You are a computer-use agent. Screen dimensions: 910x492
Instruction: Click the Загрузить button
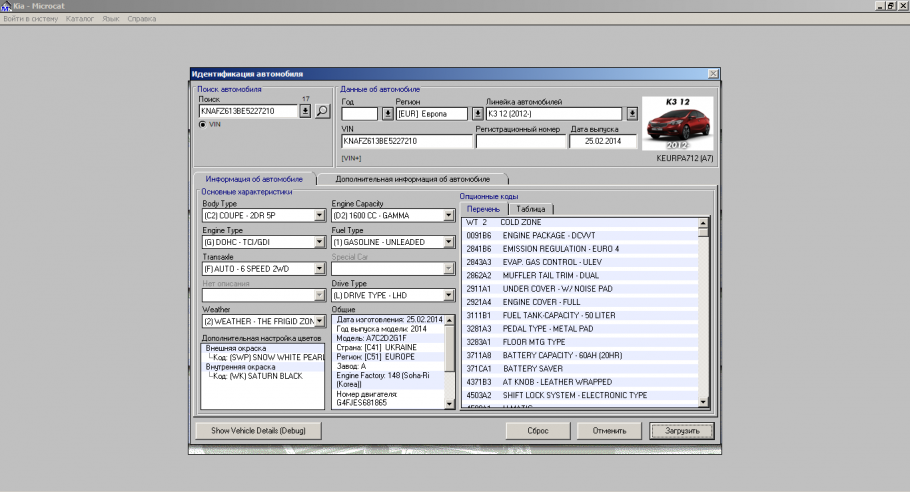[682, 430]
